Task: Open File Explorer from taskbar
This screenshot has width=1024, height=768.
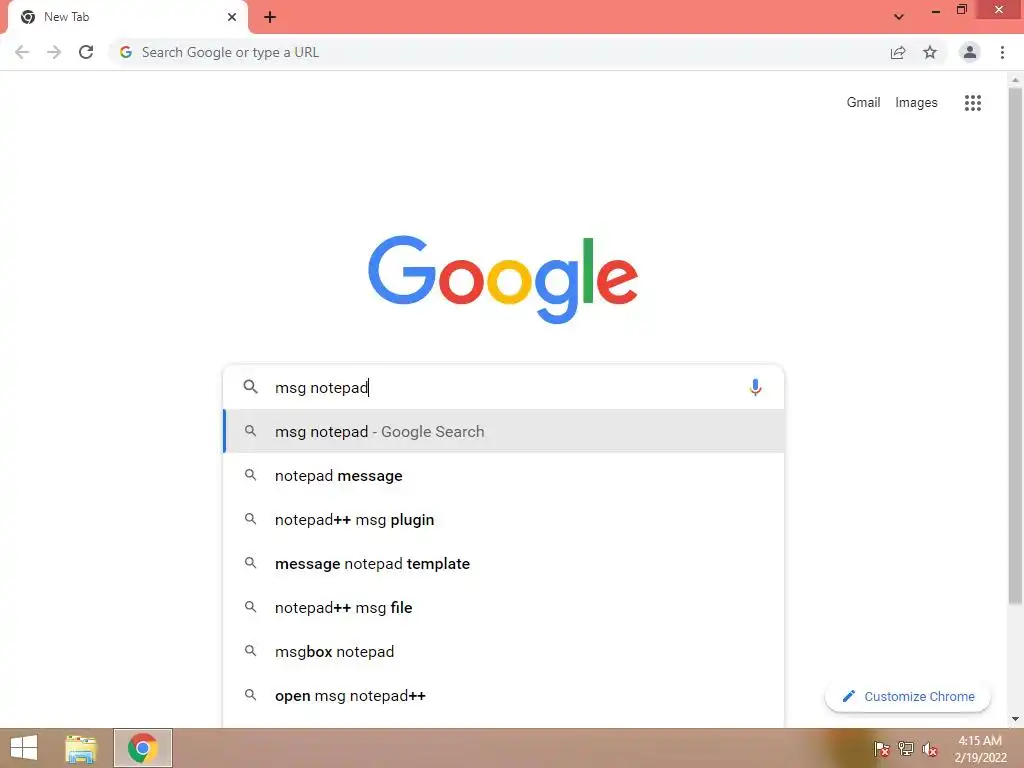Action: coord(81,748)
